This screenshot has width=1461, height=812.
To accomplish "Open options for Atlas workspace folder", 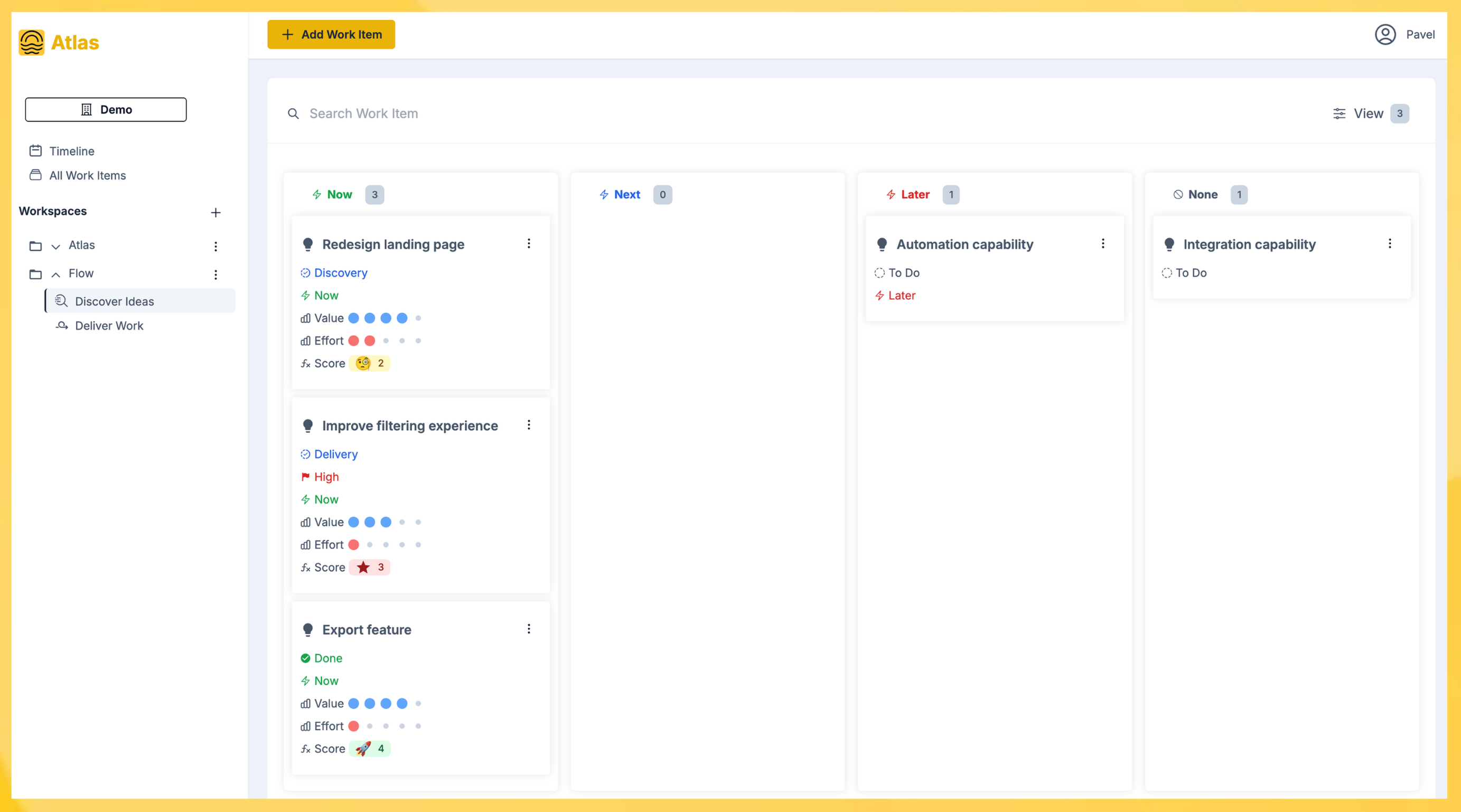I will [x=216, y=246].
